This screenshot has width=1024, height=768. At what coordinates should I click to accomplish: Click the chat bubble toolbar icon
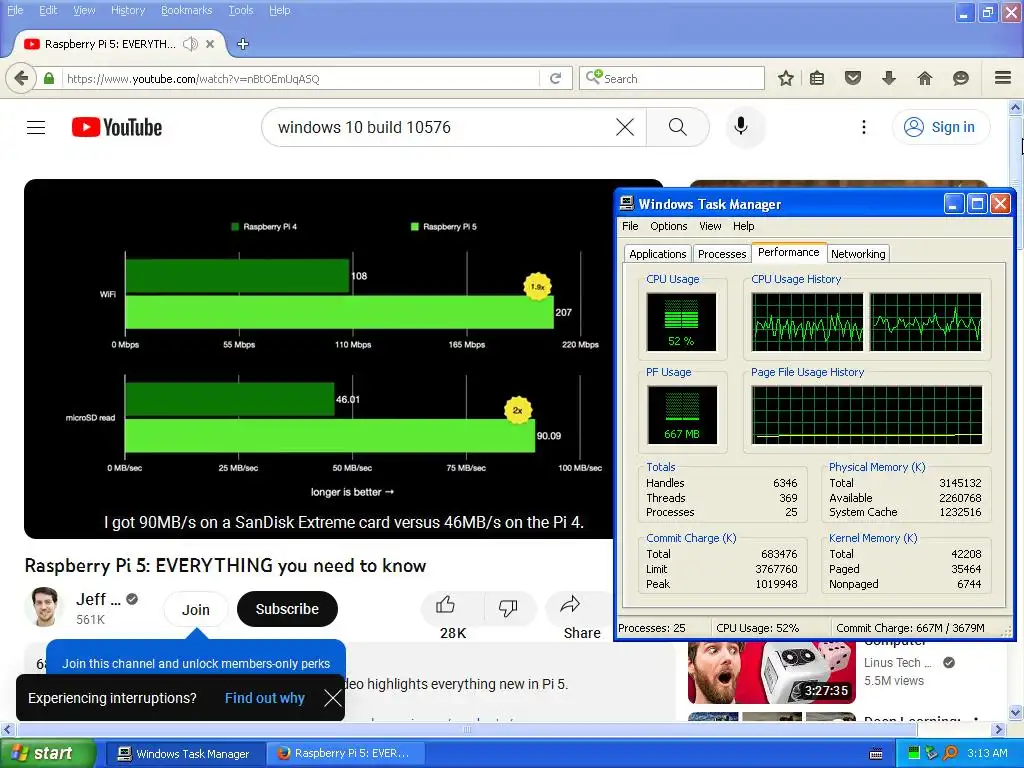click(x=961, y=78)
